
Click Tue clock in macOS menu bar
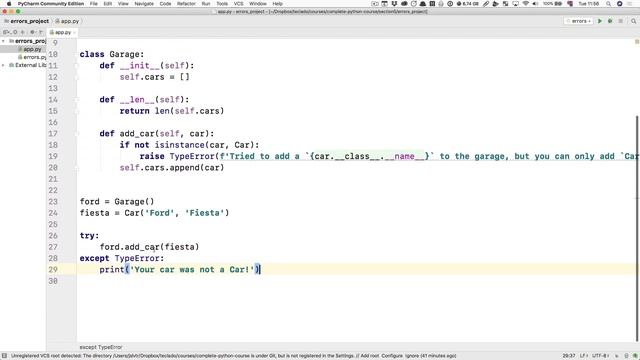[588, 3]
